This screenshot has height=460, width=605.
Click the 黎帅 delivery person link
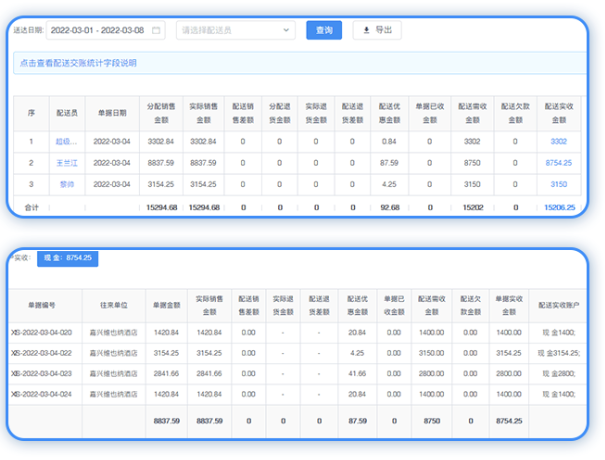[x=67, y=184]
